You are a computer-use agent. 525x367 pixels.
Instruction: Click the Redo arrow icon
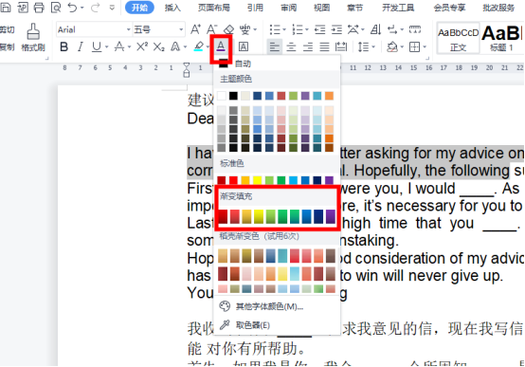(x=95, y=7)
